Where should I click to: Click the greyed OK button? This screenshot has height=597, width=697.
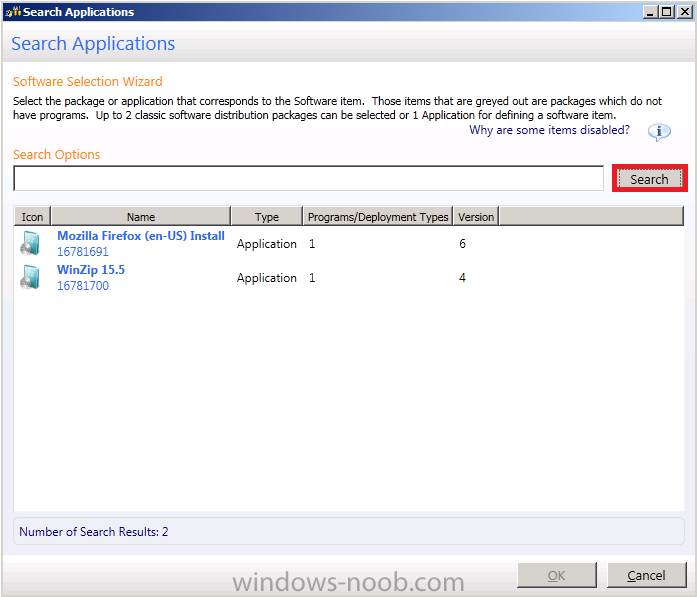[557, 575]
